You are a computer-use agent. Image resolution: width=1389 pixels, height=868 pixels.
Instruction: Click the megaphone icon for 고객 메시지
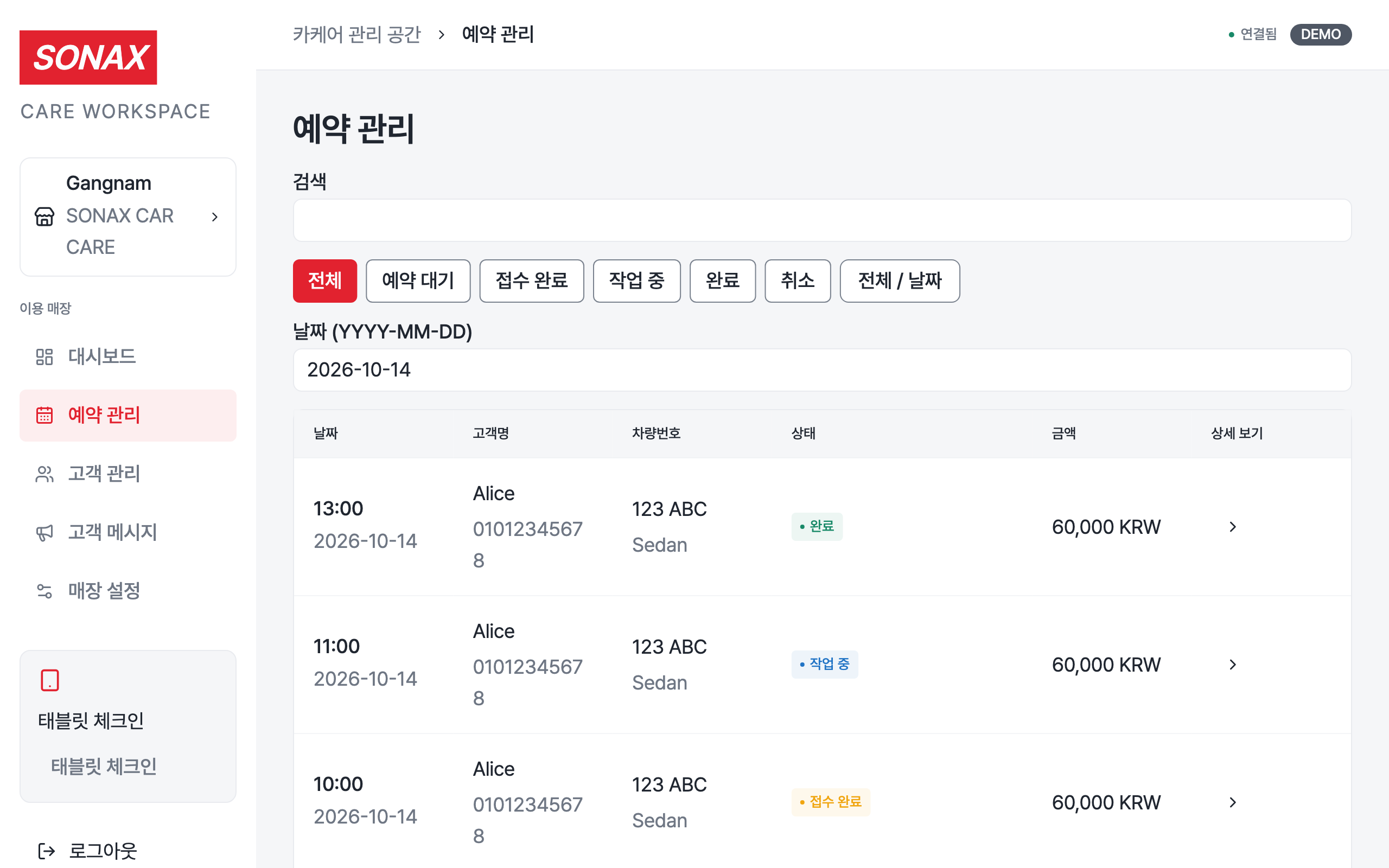click(44, 532)
